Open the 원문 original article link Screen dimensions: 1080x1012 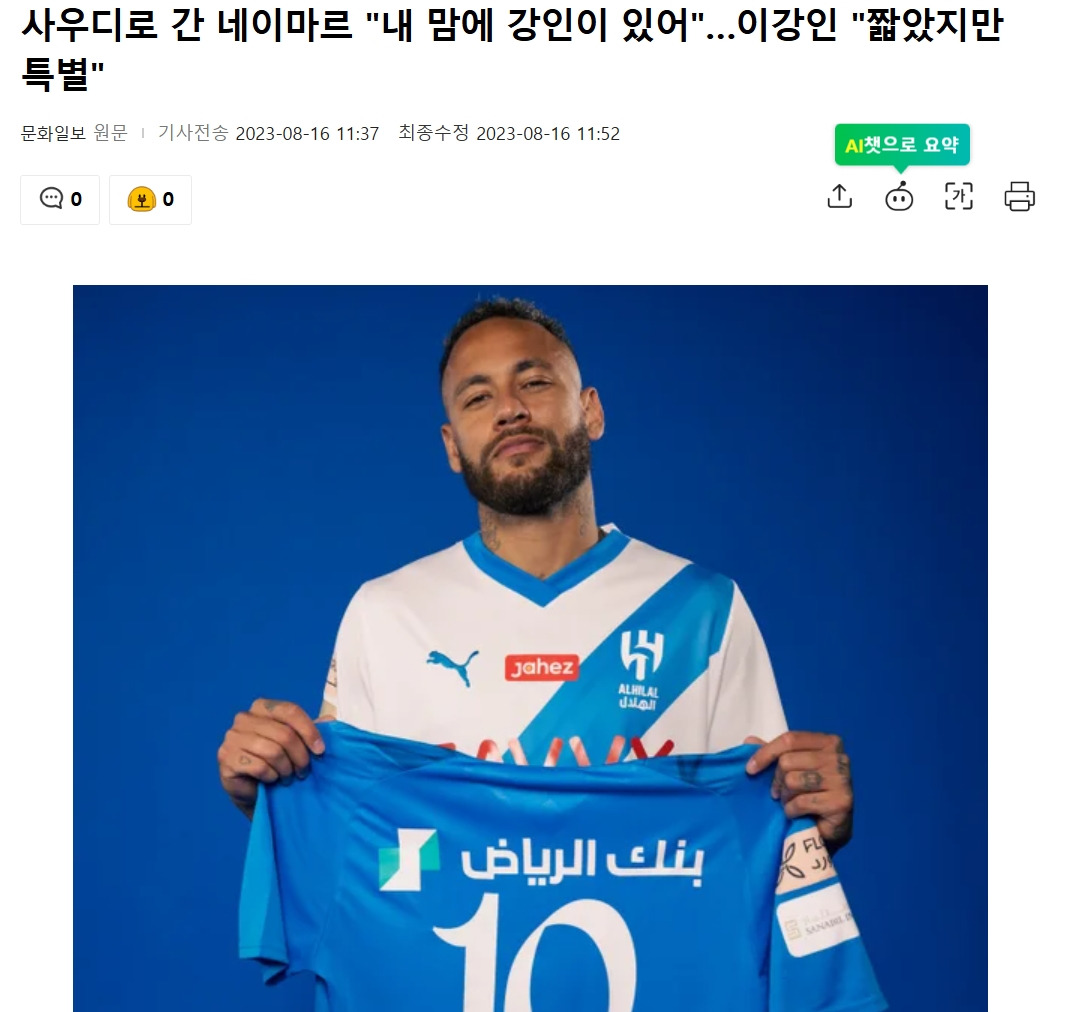pyautogui.click(x=111, y=133)
